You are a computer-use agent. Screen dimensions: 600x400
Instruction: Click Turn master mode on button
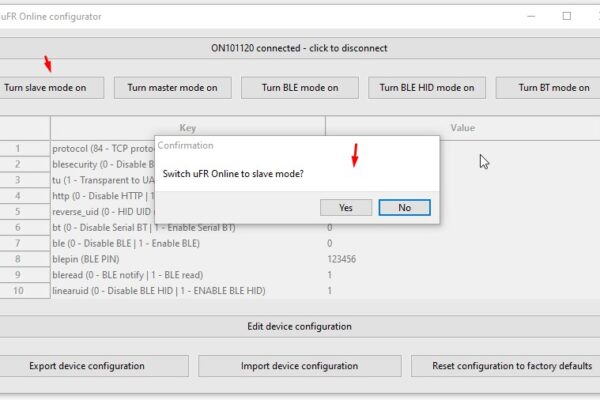tap(173, 88)
